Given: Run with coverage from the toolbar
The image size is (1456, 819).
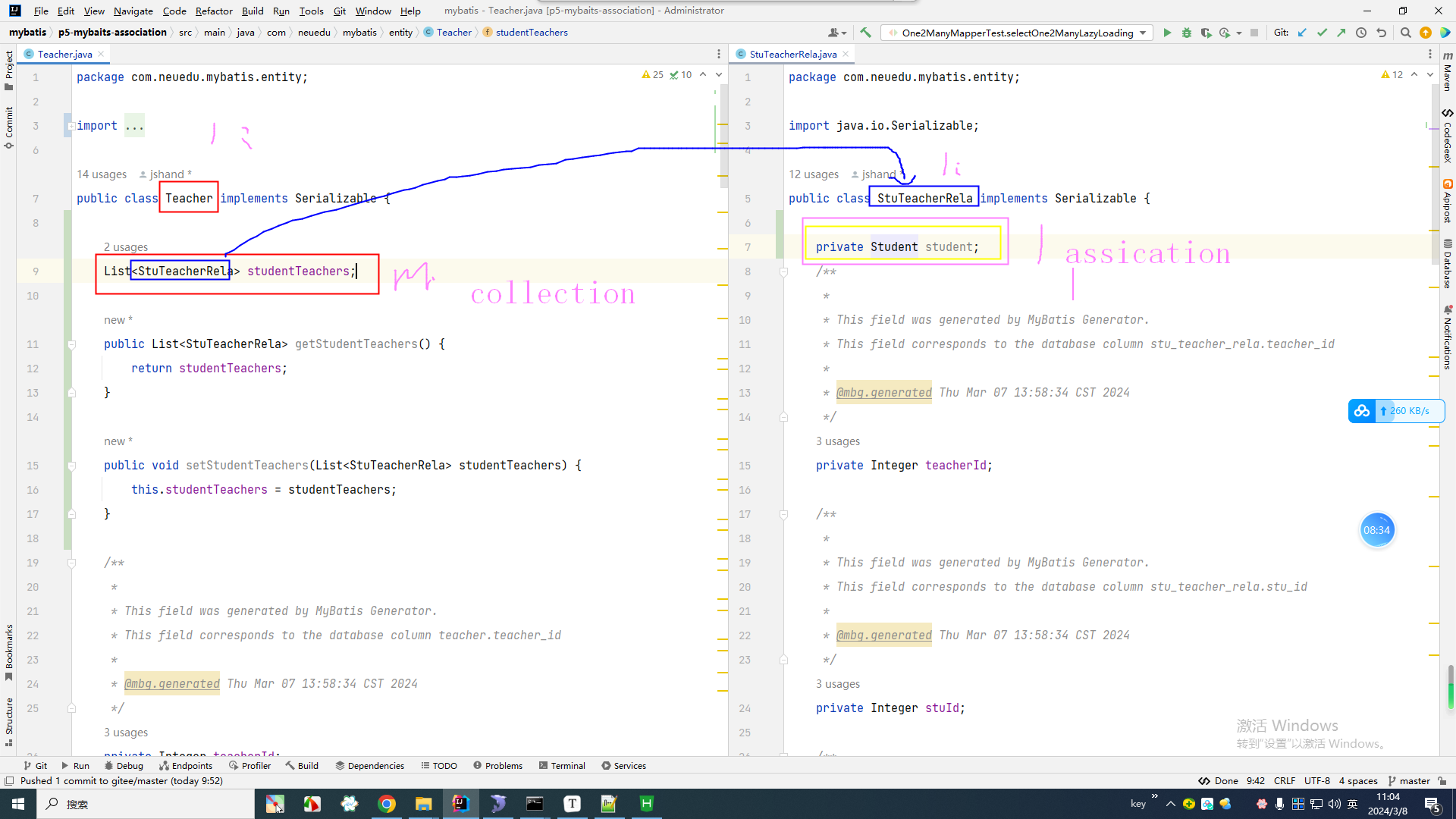Looking at the screenshot, I should click(1206, 33).
